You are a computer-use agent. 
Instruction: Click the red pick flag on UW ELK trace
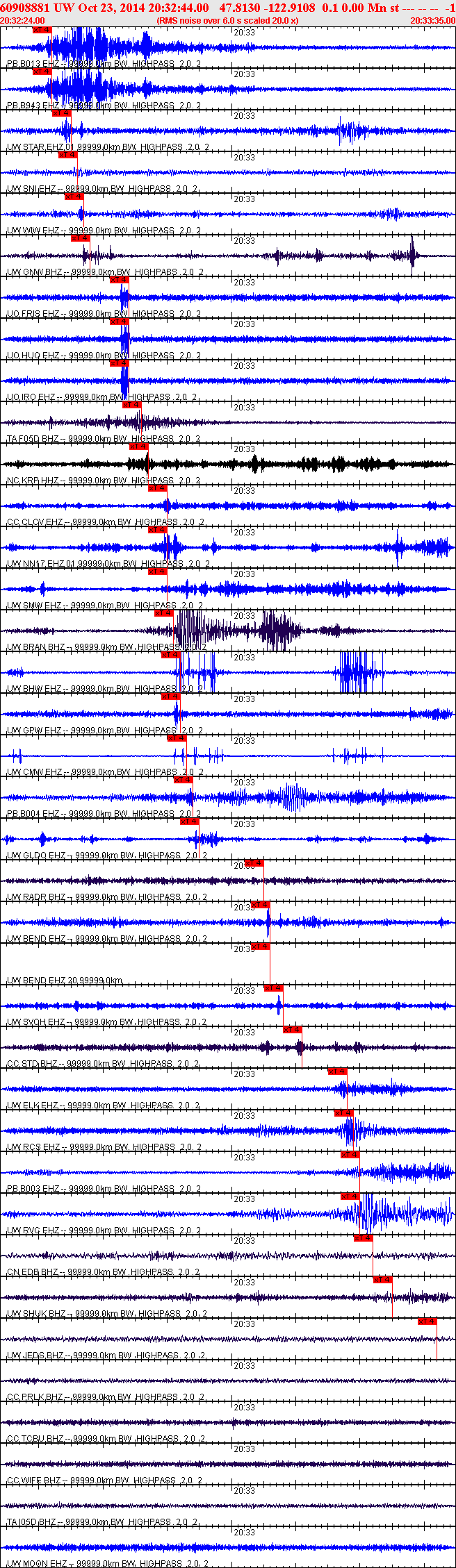point(338,1071)
